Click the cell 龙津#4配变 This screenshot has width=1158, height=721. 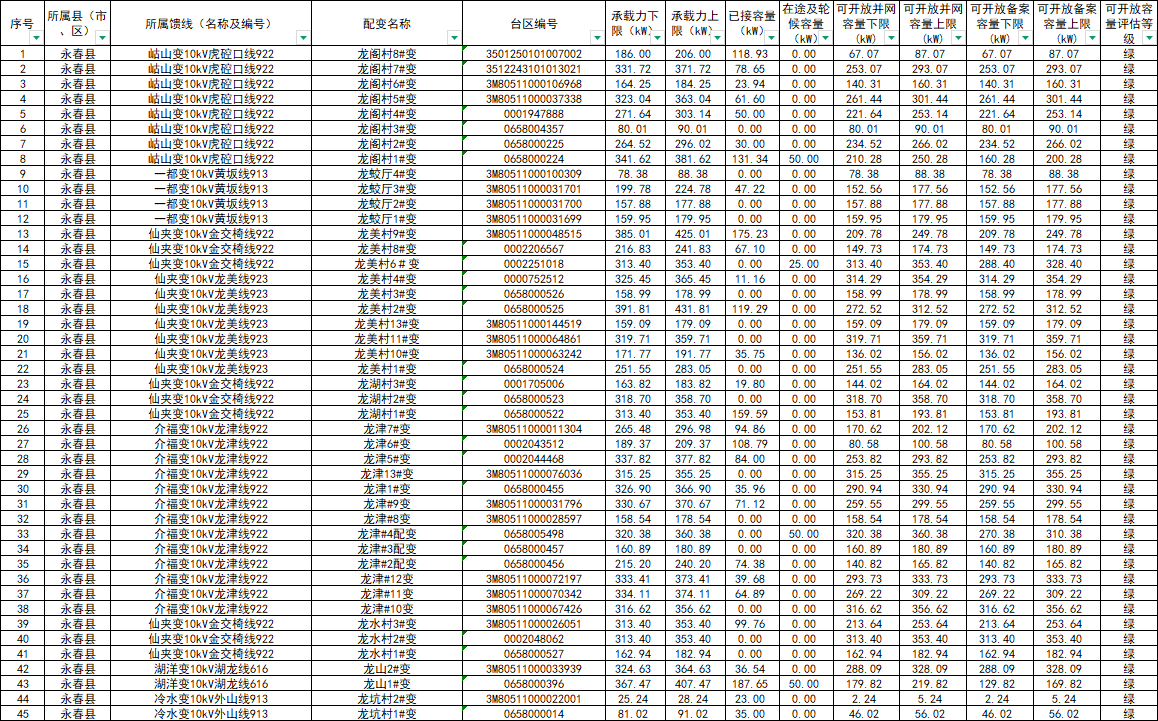[x=387, y=534]
